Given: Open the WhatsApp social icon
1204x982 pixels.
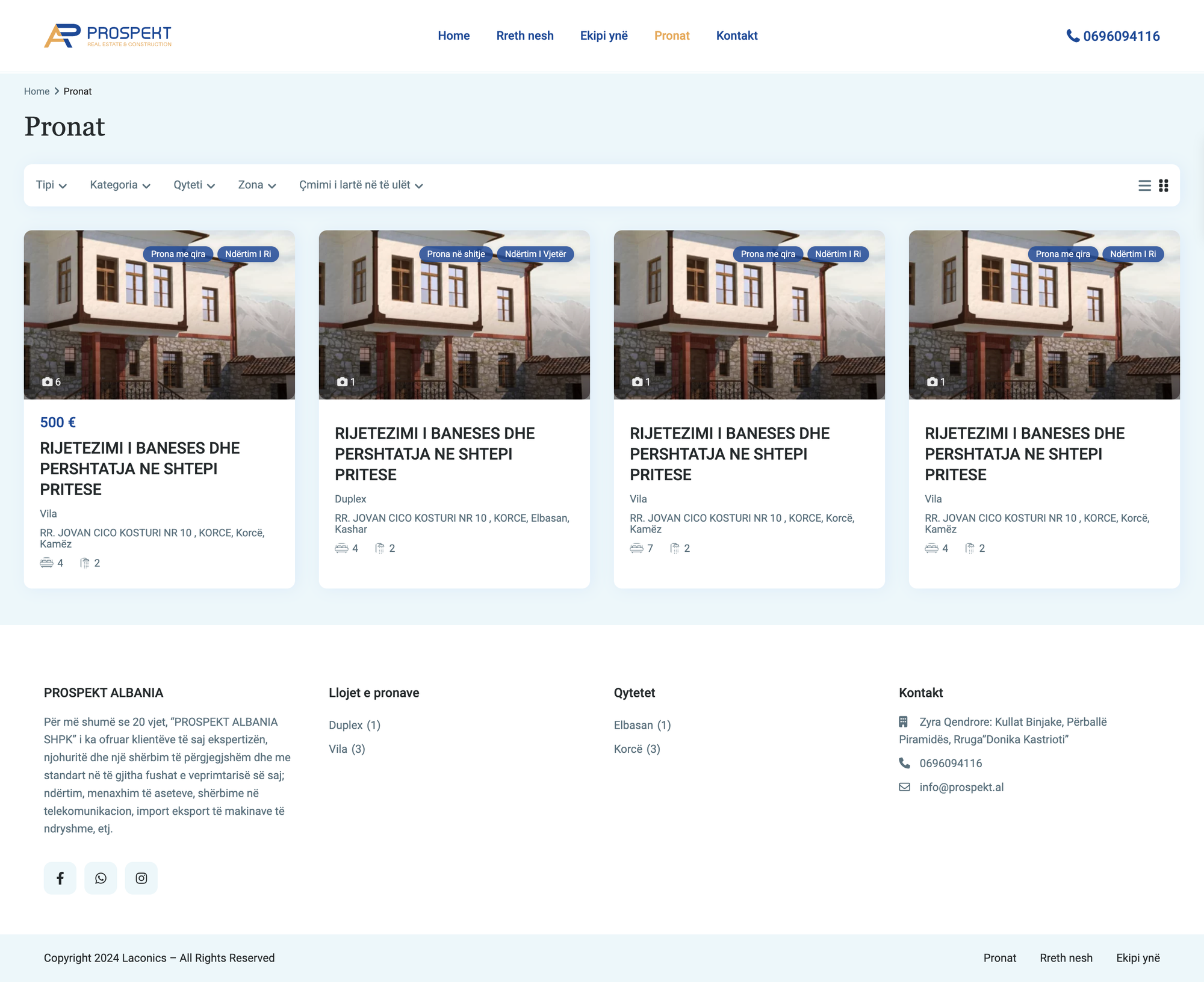Looking at the screenshot, I should click(101, 878).
